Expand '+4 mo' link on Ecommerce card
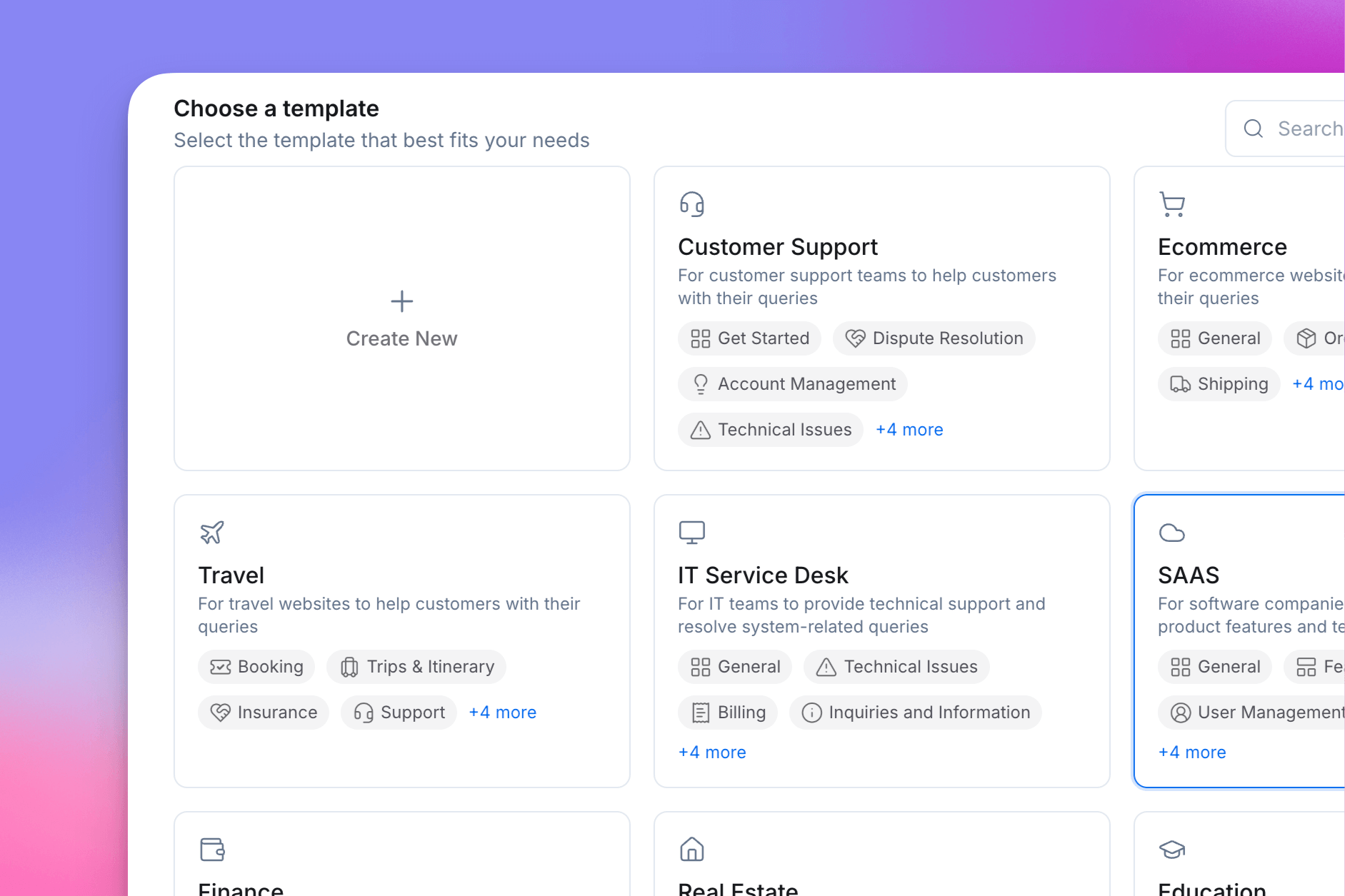The height and width of the screenshot is (896, 1345). [1318, 384]
